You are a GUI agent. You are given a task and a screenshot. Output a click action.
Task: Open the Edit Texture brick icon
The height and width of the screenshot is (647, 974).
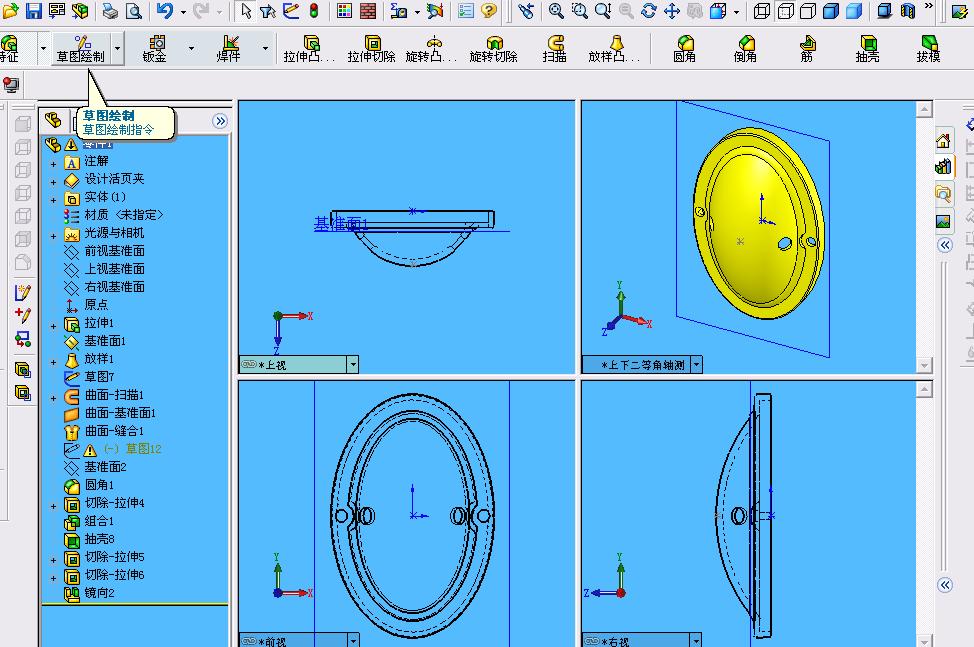(x=368, y=11)
